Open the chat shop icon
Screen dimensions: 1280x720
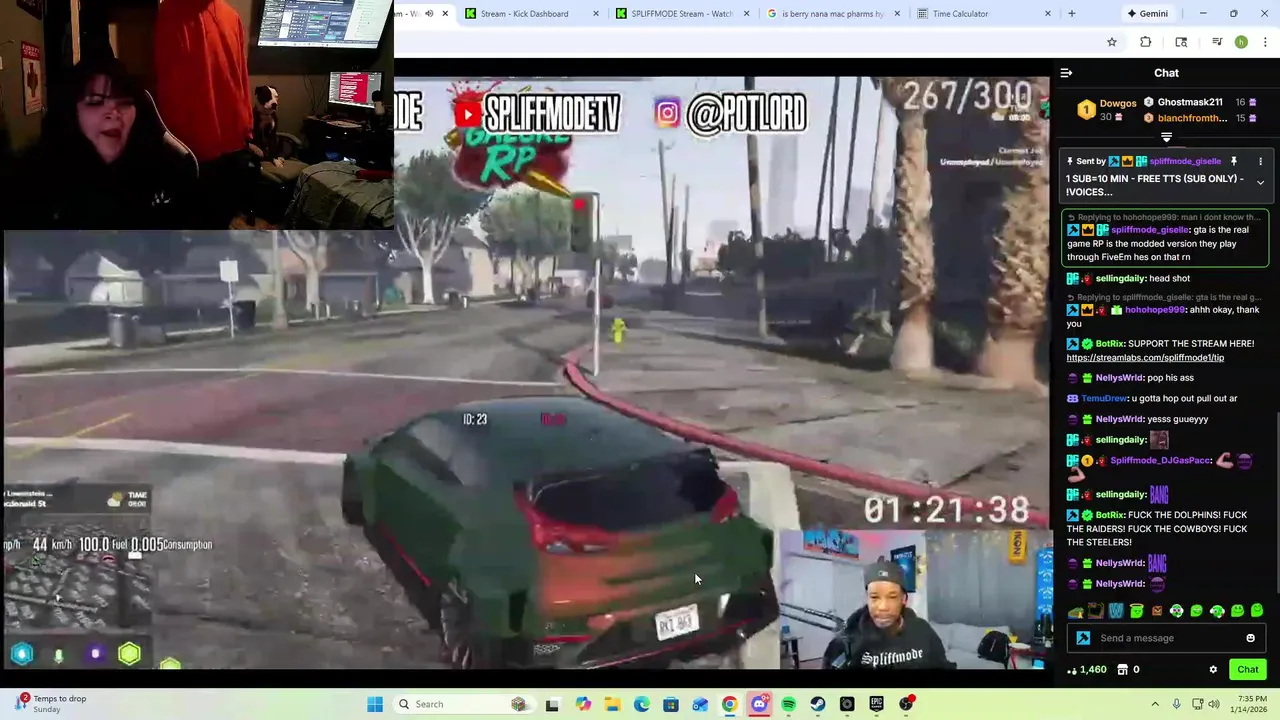pyautogui.click(x=1122, y=669)
